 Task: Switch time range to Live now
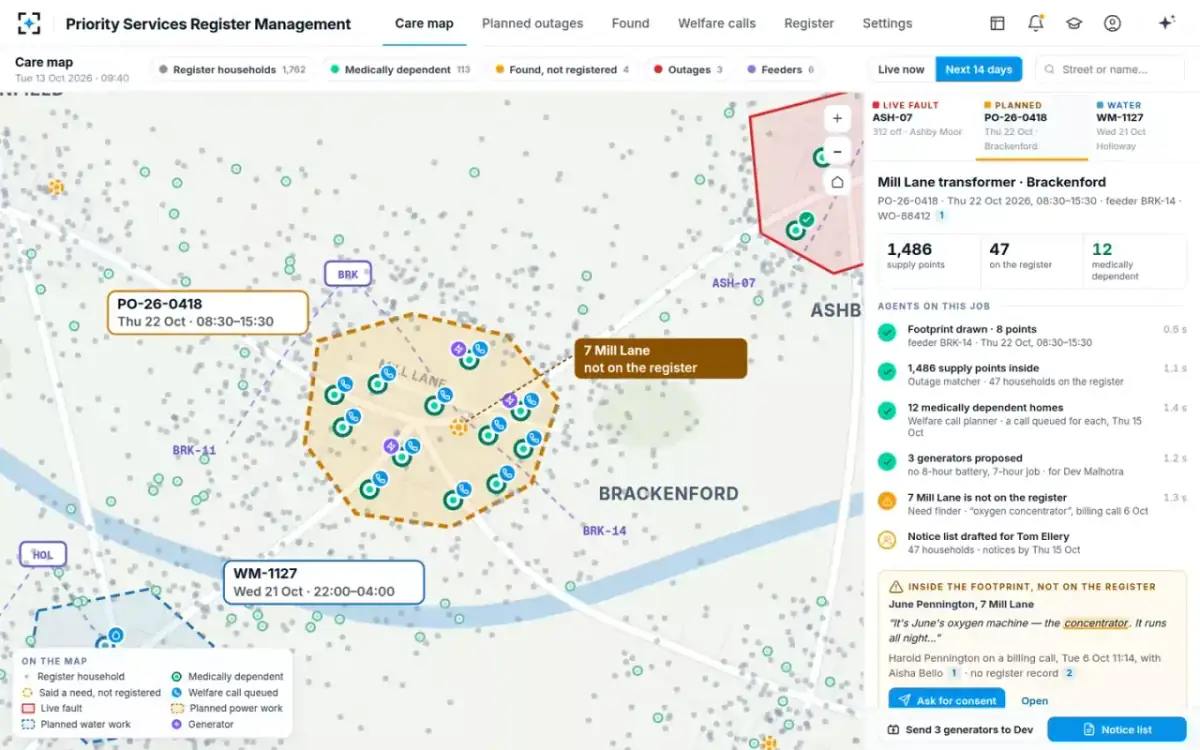coord(901,70)
